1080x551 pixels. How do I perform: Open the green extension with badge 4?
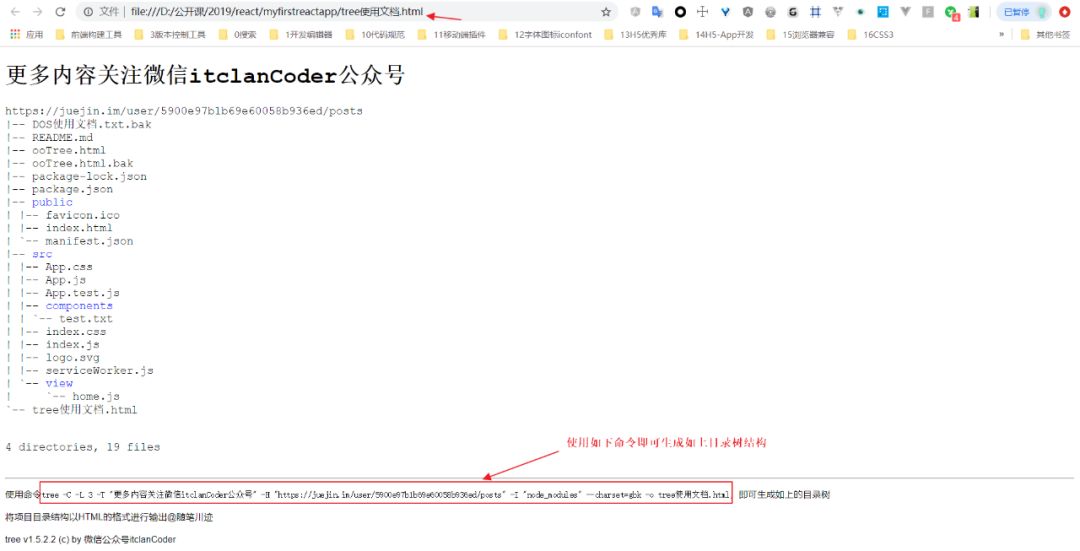(x=951, y=12)
